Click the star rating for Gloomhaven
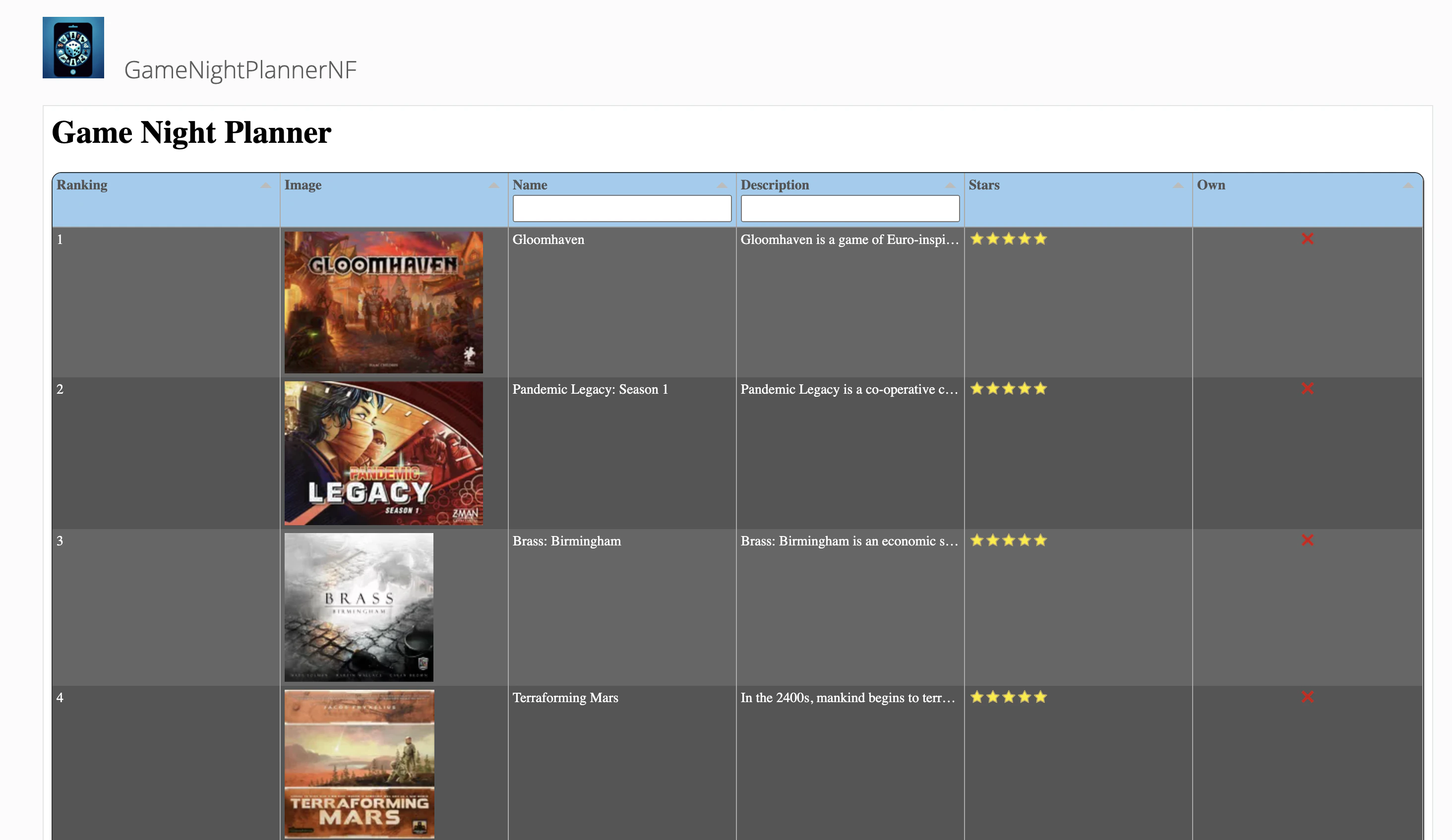Viewport: 1452px width, 840px height. click(x=1008, y=239)
